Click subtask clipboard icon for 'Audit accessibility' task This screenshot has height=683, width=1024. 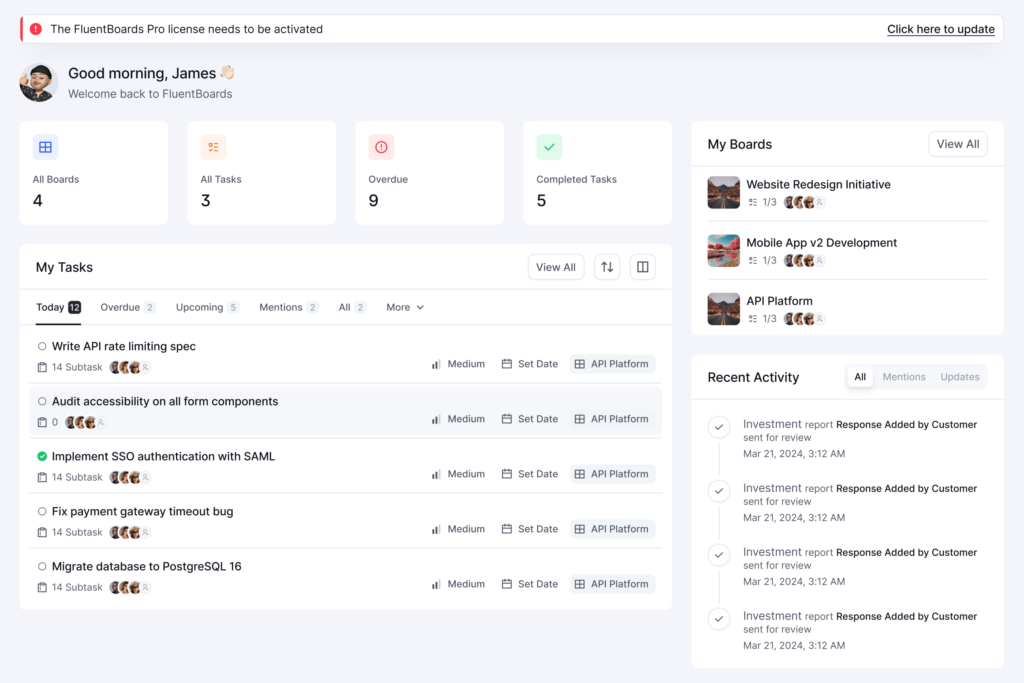click(x=42, y=422)
